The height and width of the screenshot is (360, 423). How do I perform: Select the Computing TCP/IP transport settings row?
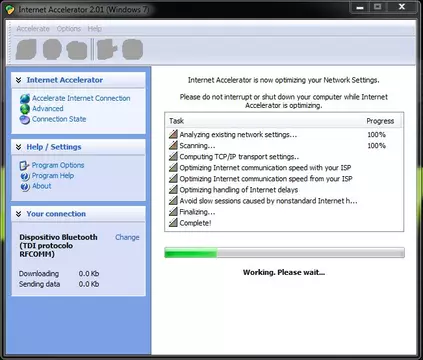[284, 157]
